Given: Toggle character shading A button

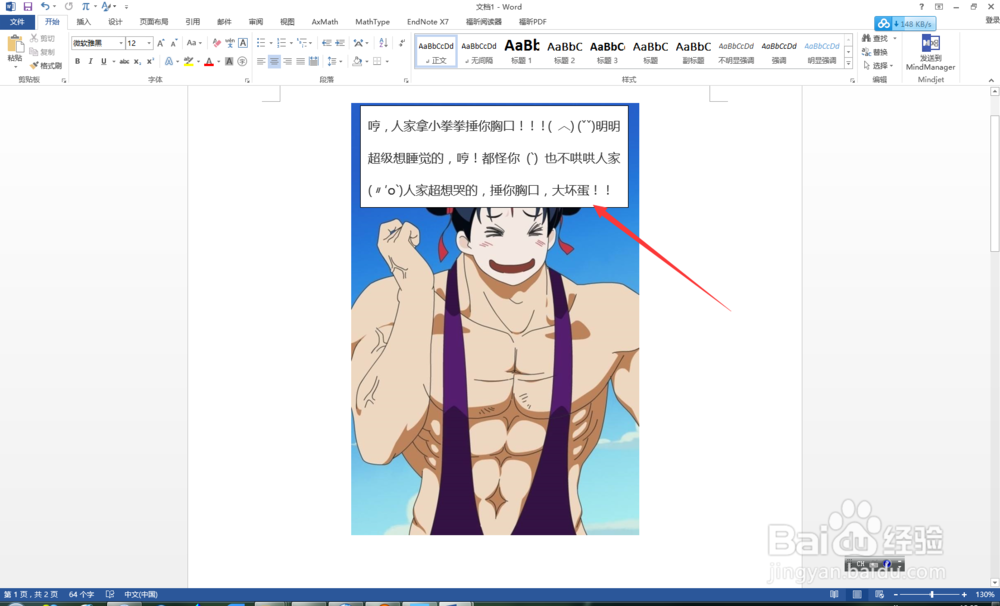Looking at the screenshot, I should point(229,61).
